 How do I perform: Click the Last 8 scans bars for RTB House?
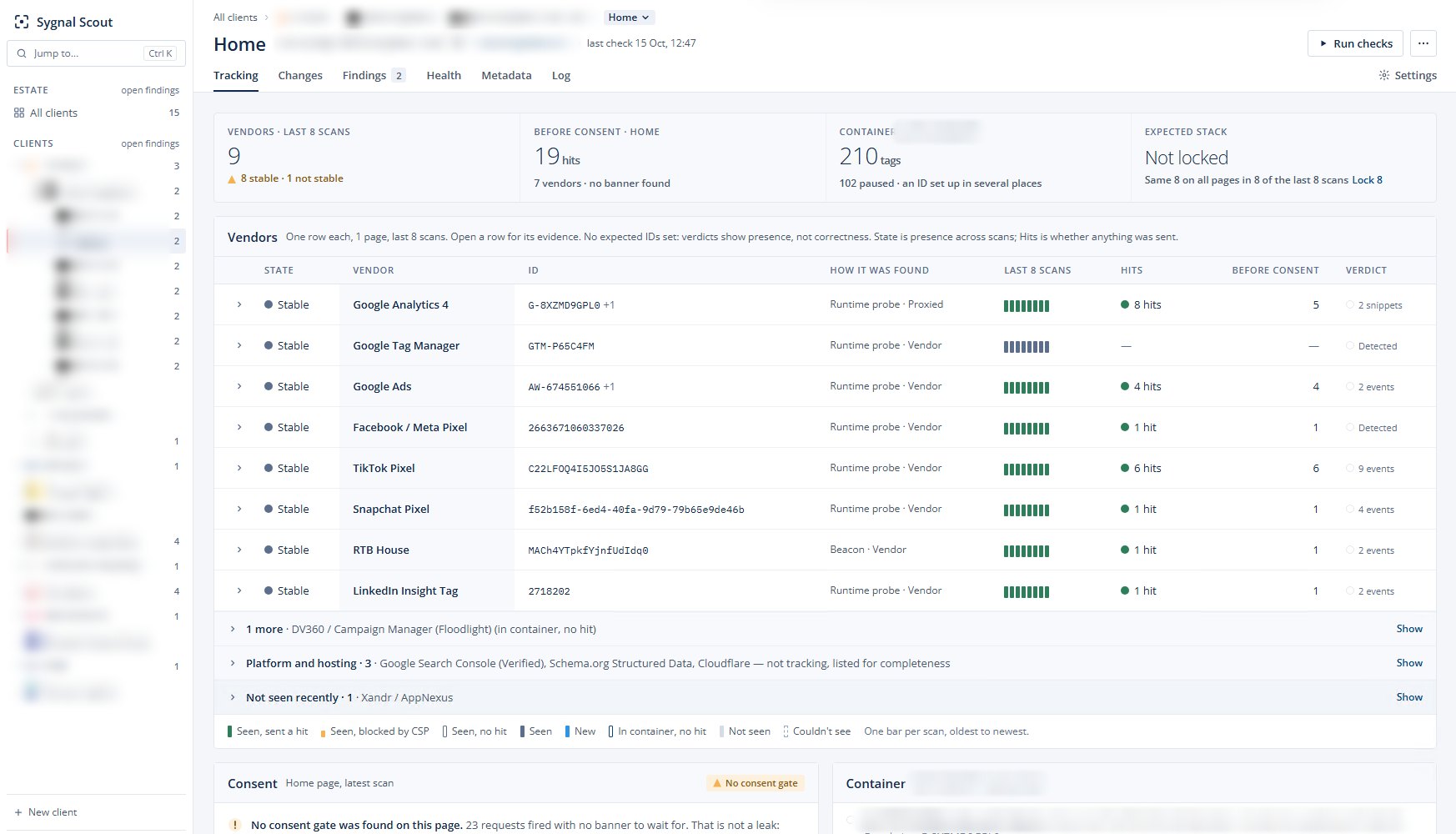pos(1027,550)
